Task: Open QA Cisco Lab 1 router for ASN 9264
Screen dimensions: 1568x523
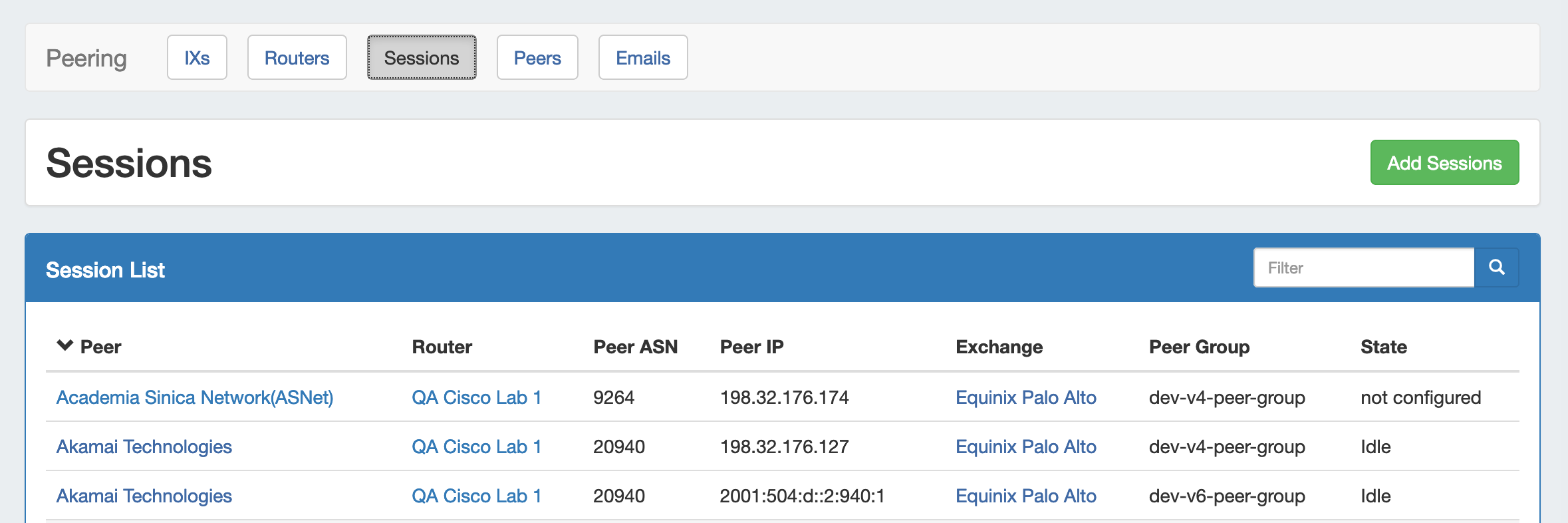Action: [x=476, y=397]
